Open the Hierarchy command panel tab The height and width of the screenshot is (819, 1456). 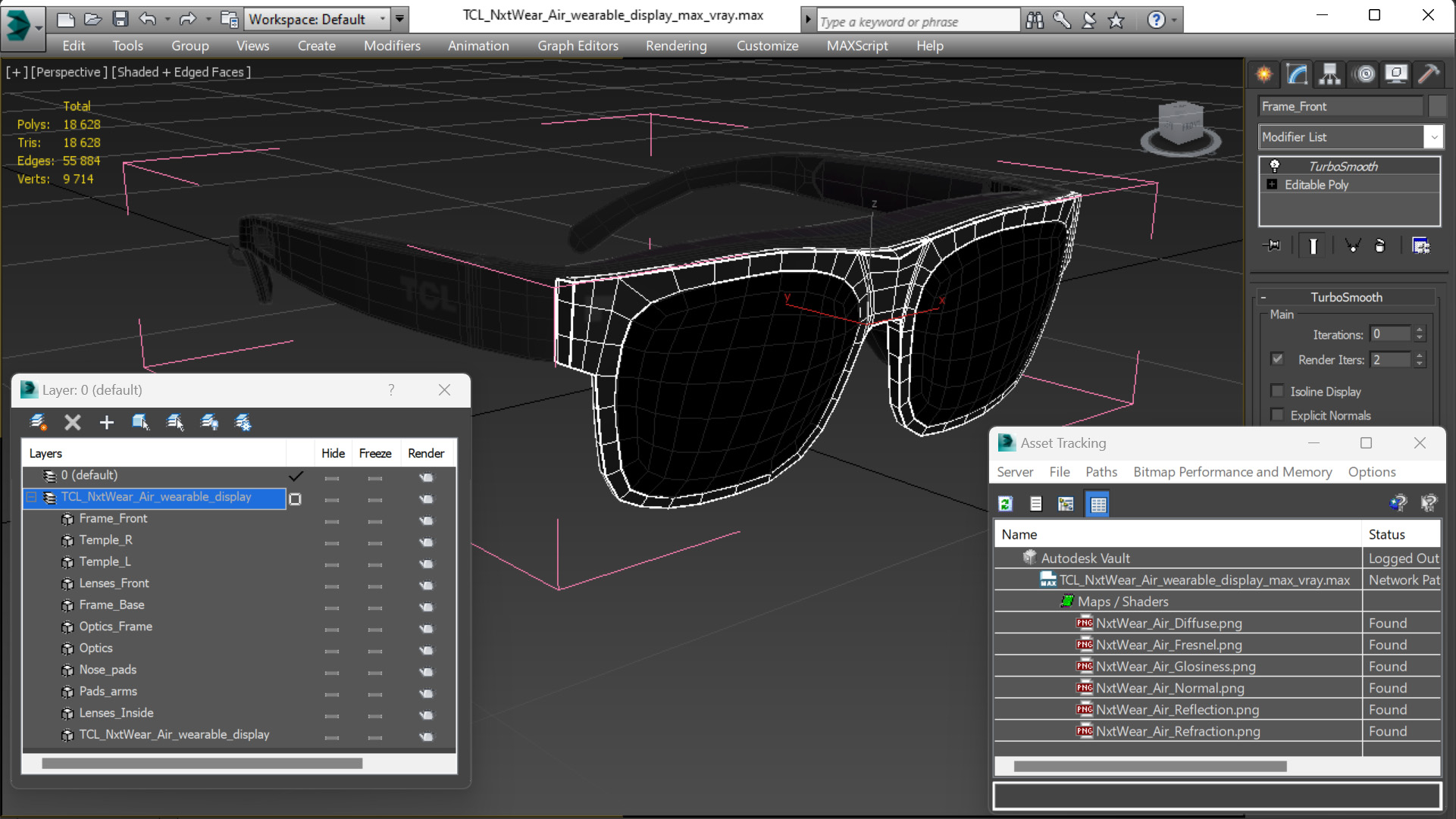click(1329, 73)
